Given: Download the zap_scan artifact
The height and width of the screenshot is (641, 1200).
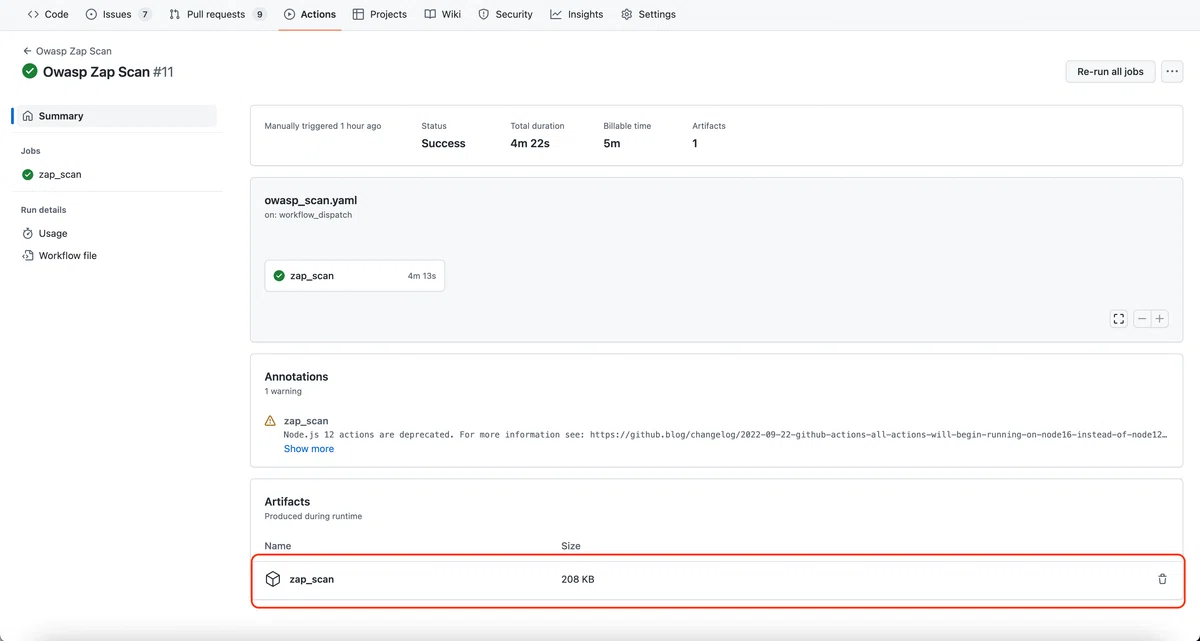Looking at the screenshot, I should (x=312, y=579).
